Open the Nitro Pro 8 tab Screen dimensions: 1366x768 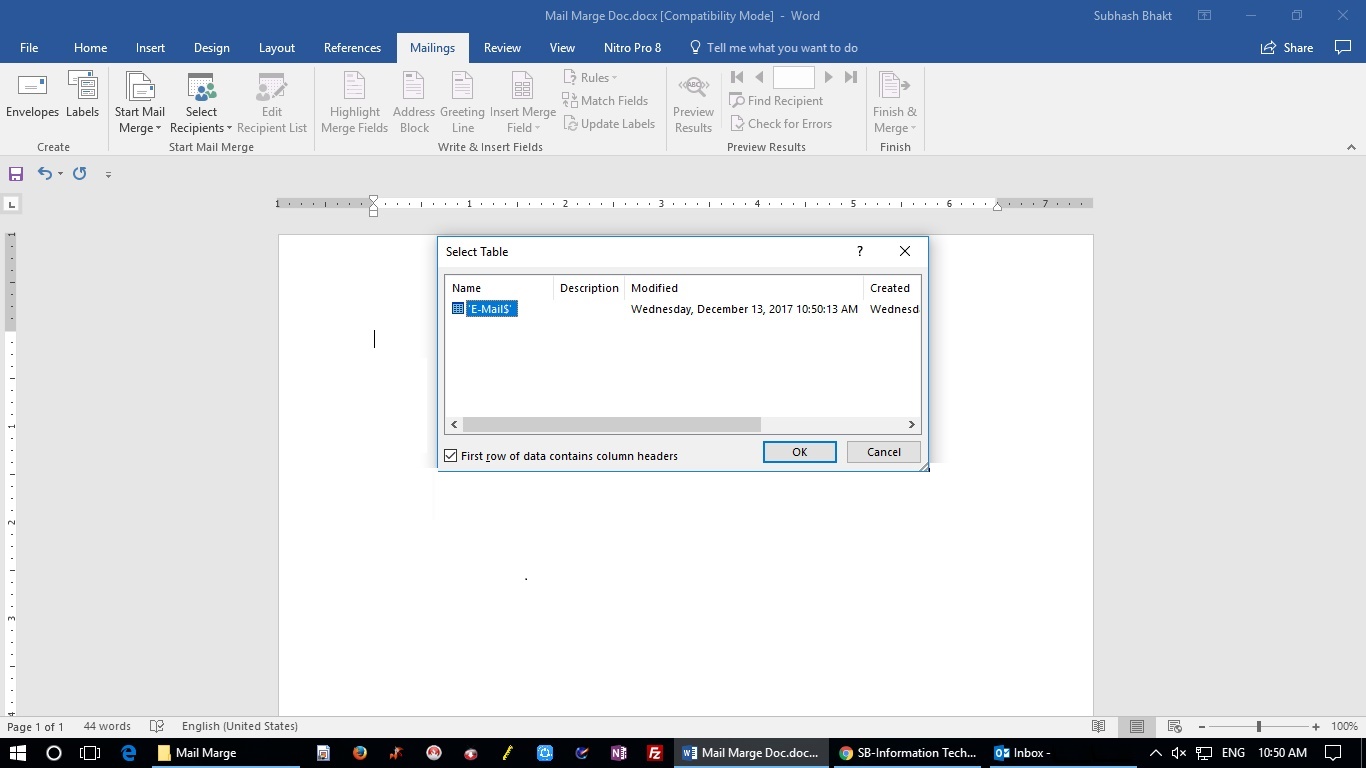click(x=632, y=47)
